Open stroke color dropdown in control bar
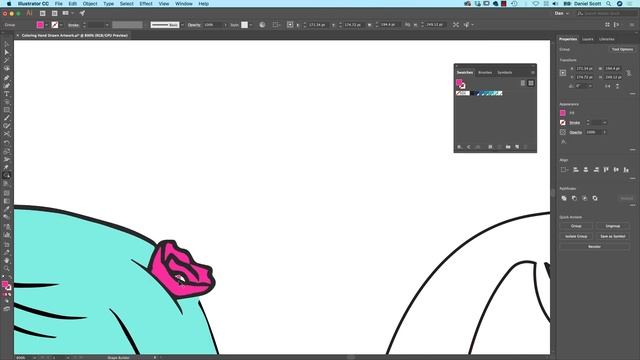Image resolution: width=640 pixels, height=360 pixels. (61, 25)
